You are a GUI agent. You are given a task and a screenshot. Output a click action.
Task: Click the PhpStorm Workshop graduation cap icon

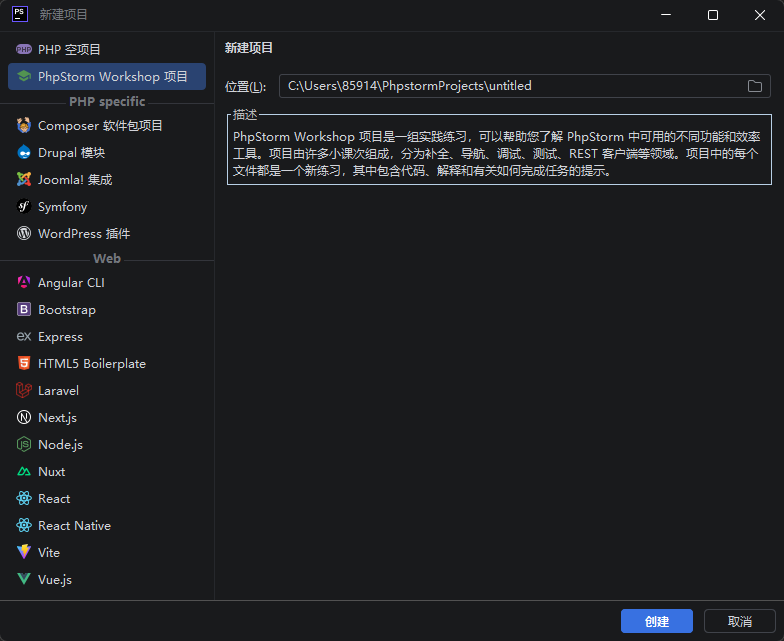pos(24,76)
